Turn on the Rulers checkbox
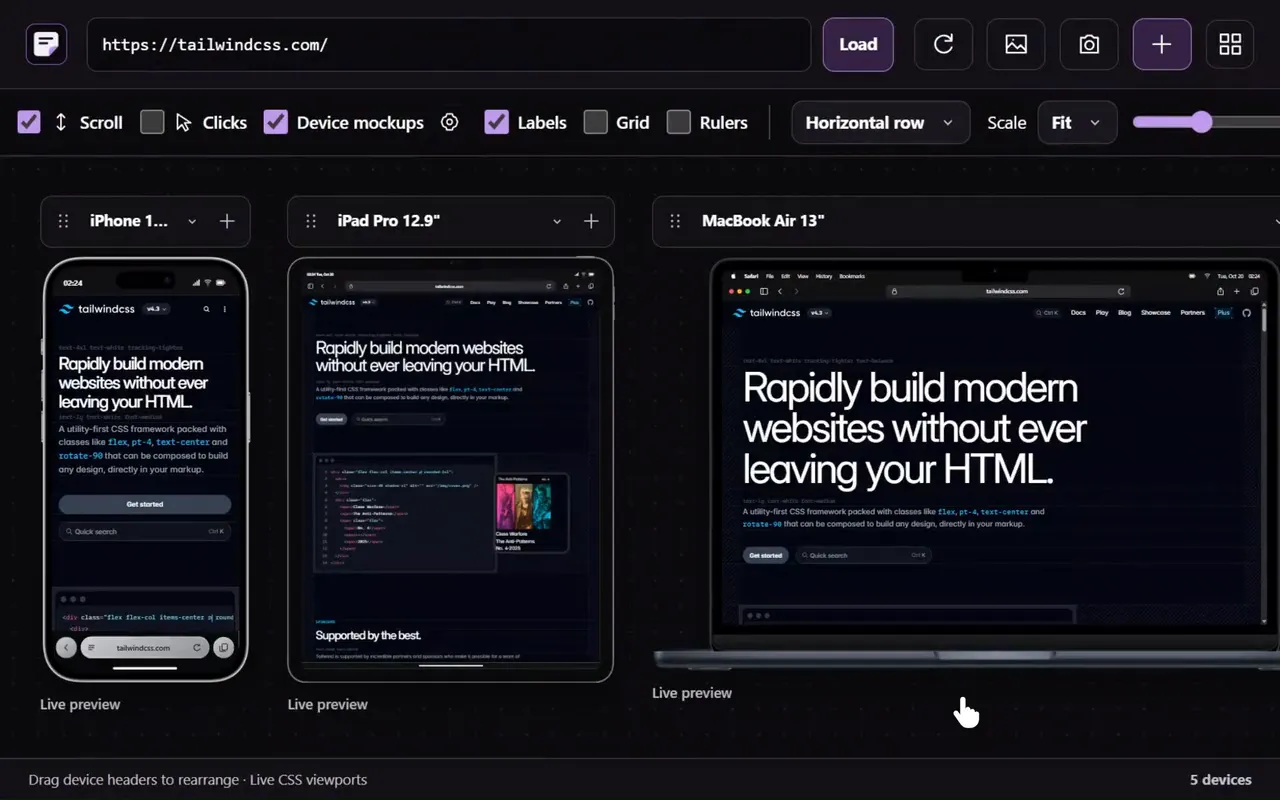The height and width of the screenshot is (800, 1280). 678,122
